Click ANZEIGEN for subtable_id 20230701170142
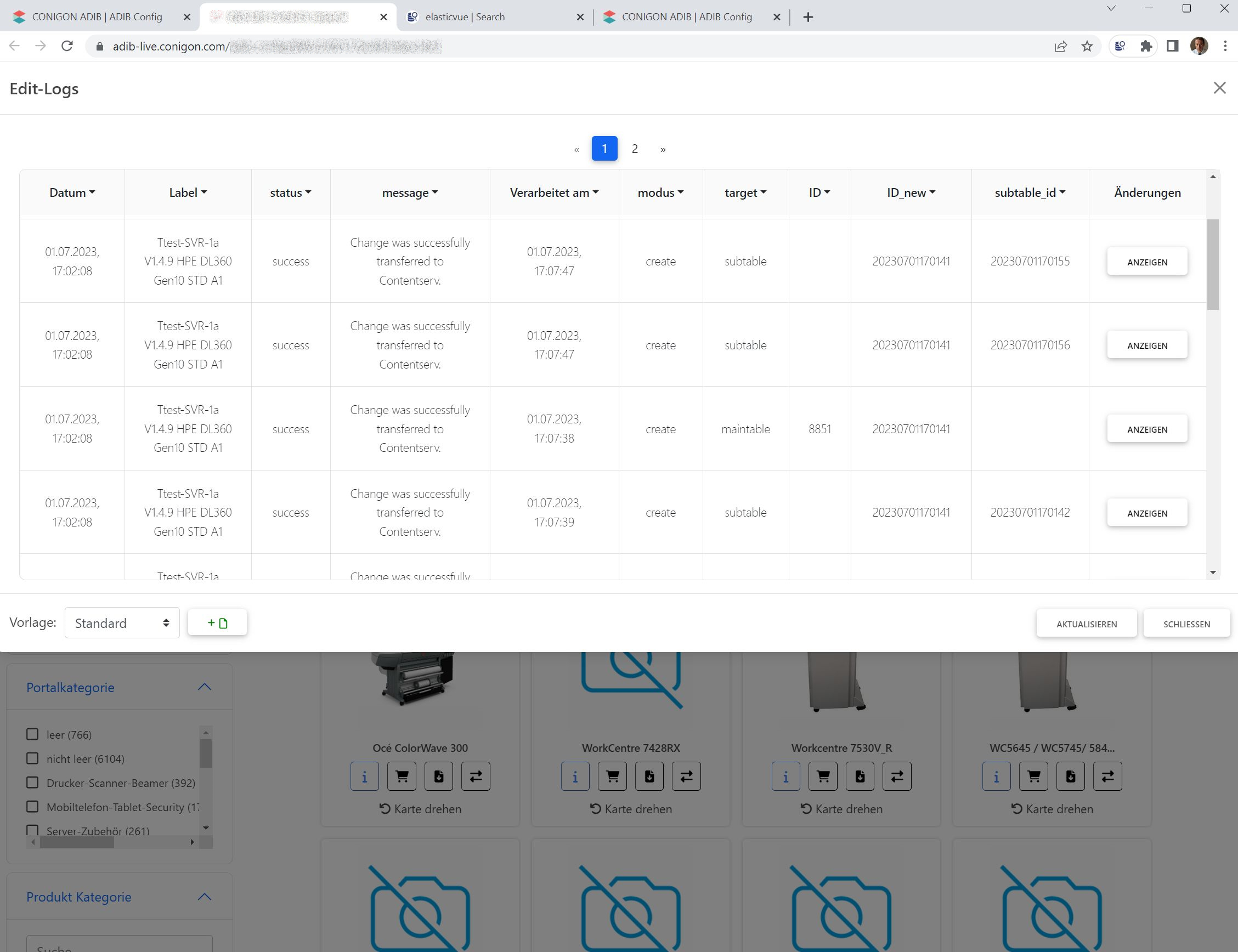1238x952 pixels. [1147, 513]
